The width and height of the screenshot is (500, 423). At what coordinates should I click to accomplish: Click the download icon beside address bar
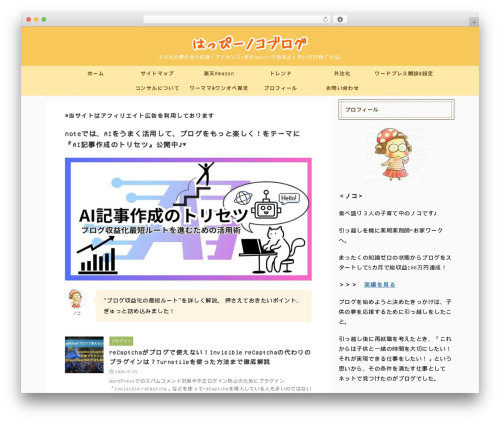click(x=340, y=20)
